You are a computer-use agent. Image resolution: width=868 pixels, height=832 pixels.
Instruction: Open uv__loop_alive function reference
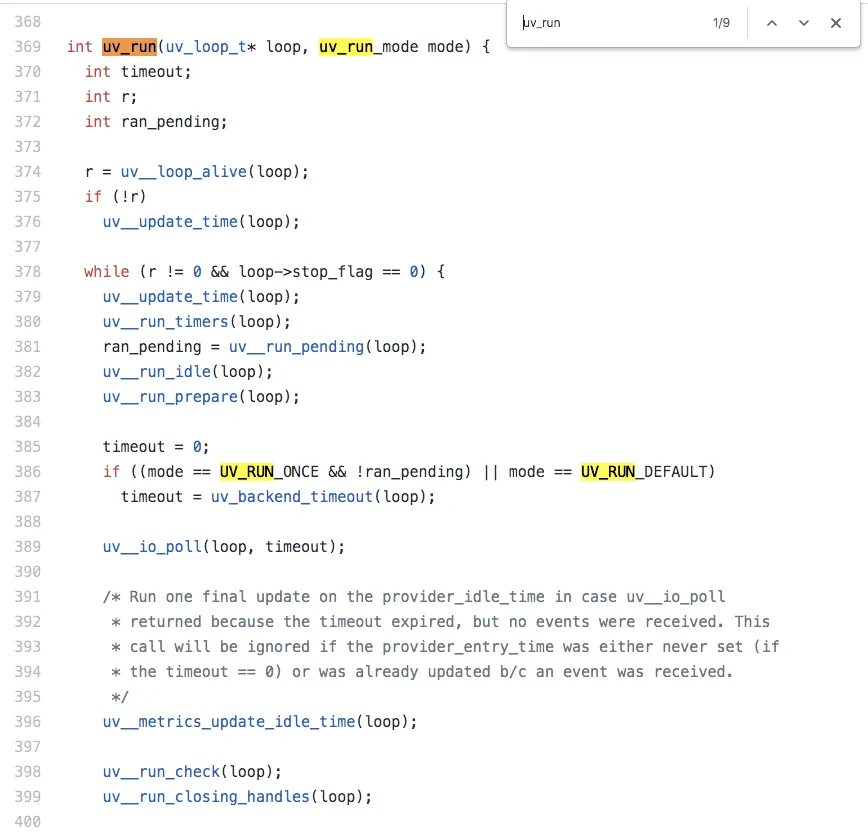click(x=183, y=172)
